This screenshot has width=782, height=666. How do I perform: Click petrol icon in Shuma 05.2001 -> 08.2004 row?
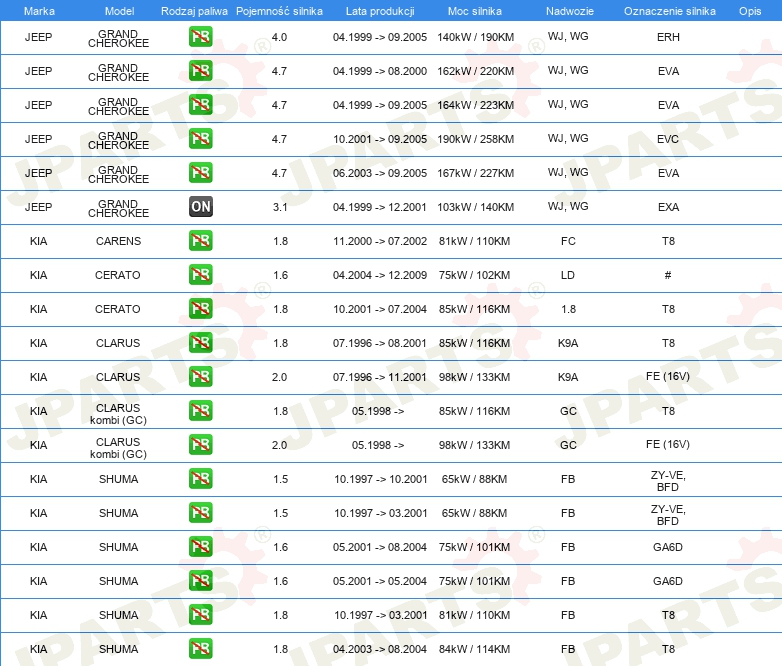coord(200,547)
